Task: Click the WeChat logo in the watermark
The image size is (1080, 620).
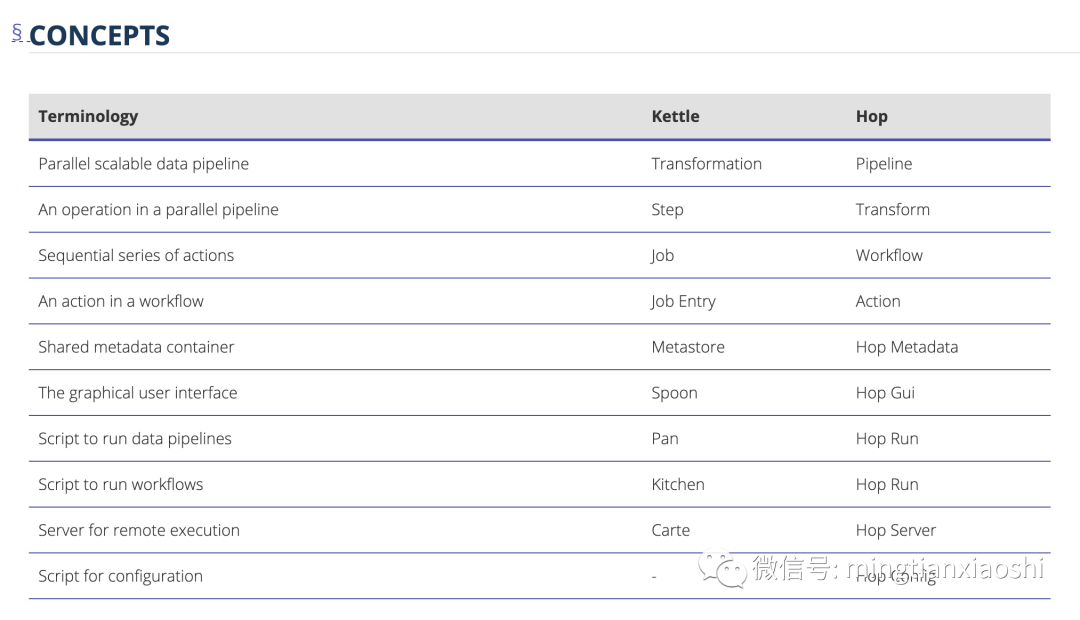Action: coord(722,569)
